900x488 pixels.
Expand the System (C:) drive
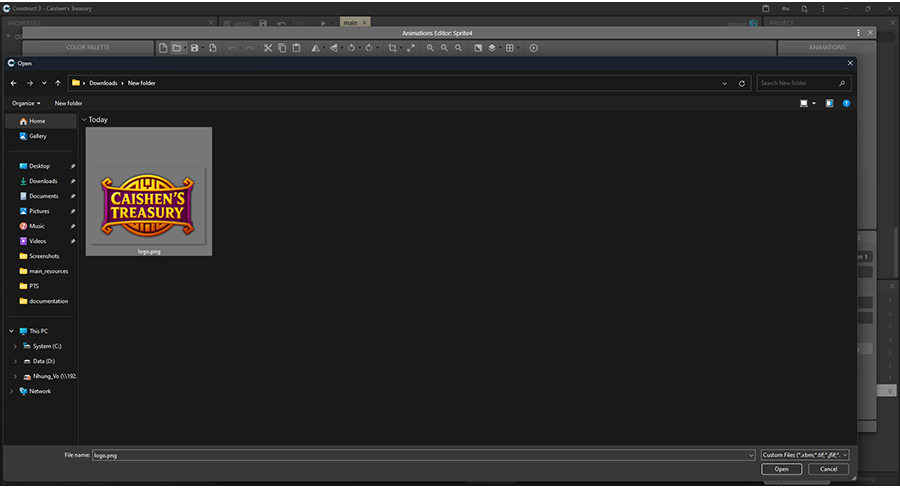pos(15,346)
